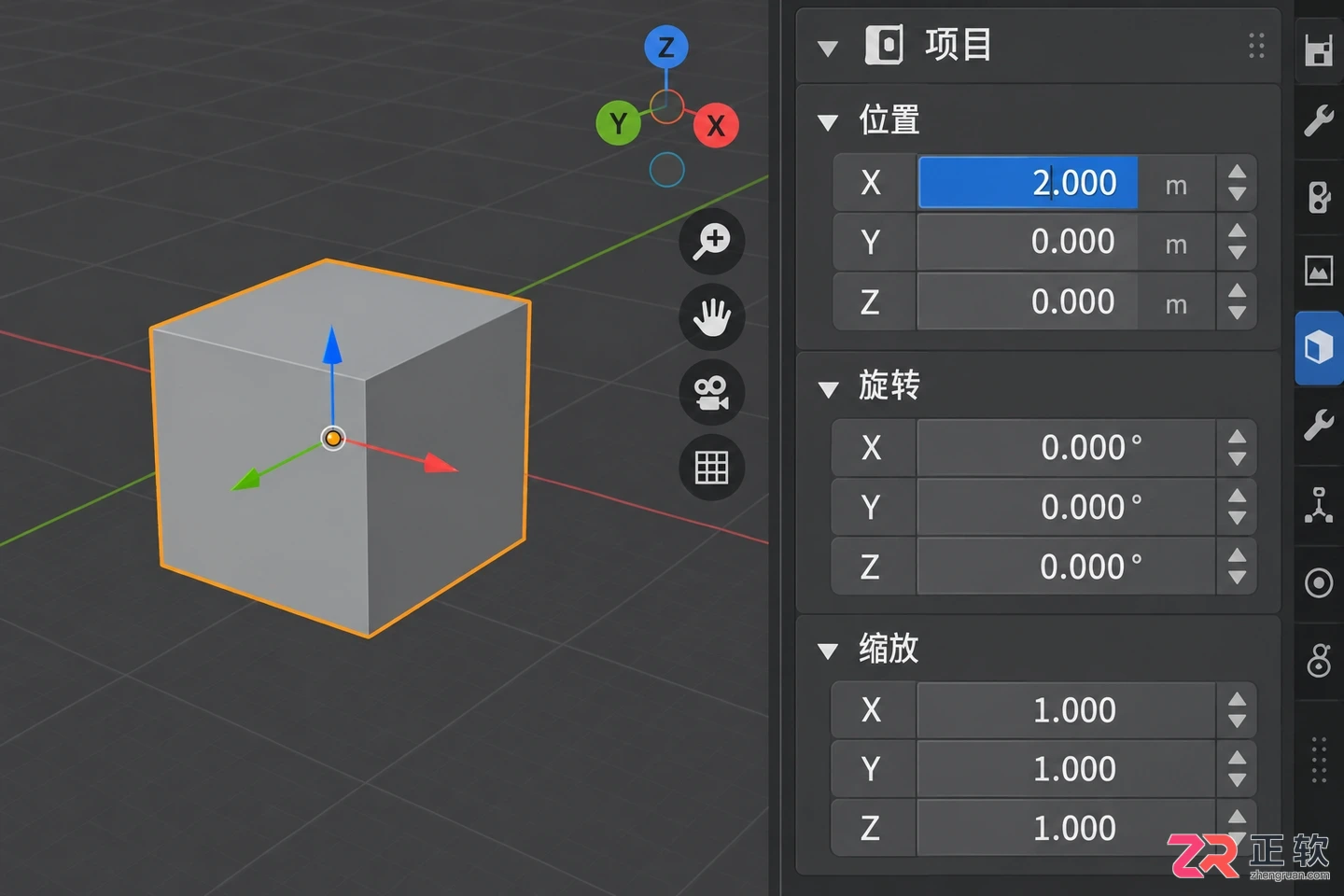
Task: Collapse the 旋转 section
Action: click(828, 388)
